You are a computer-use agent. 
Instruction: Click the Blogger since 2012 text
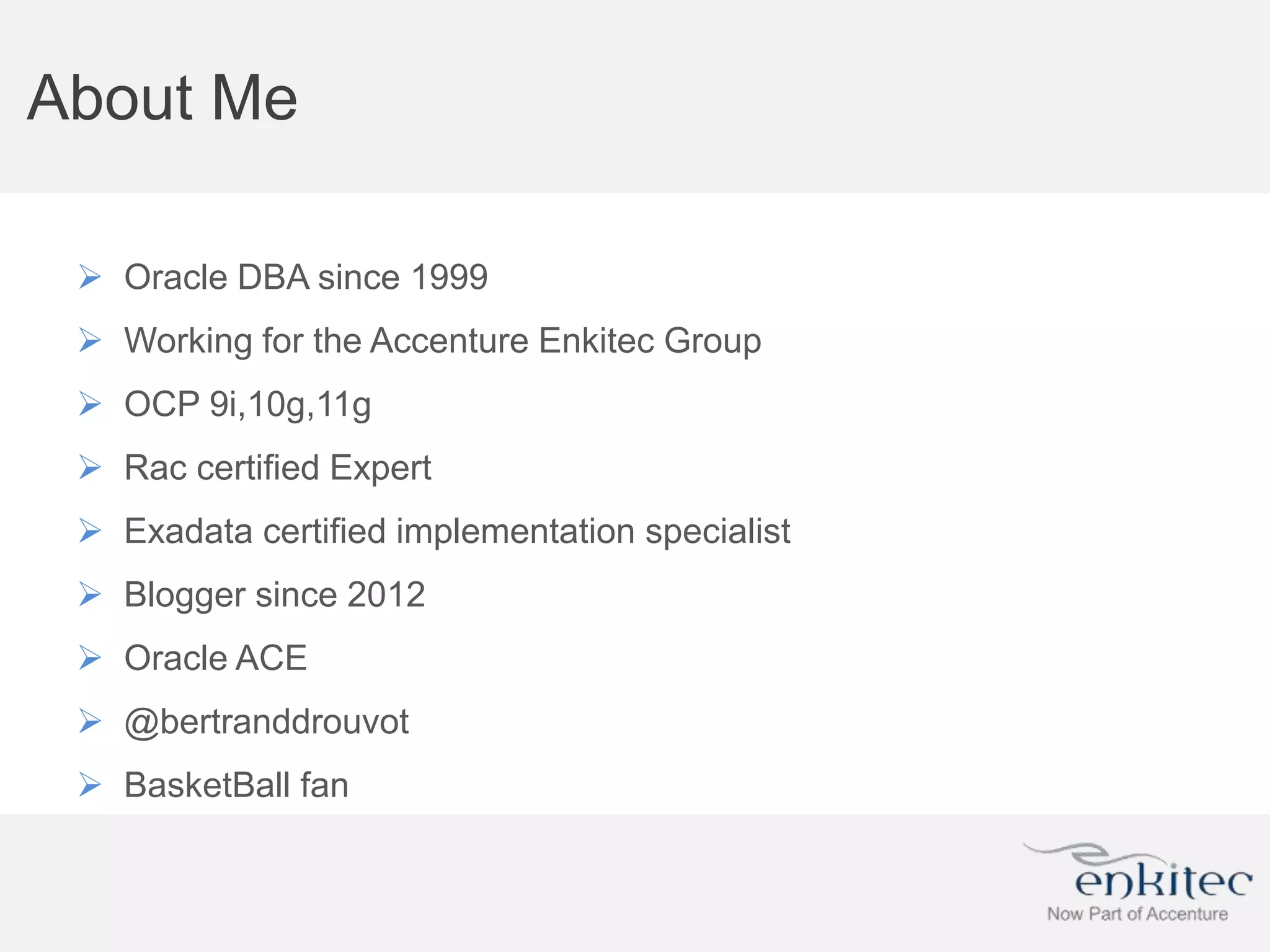(x=274, y=595)
